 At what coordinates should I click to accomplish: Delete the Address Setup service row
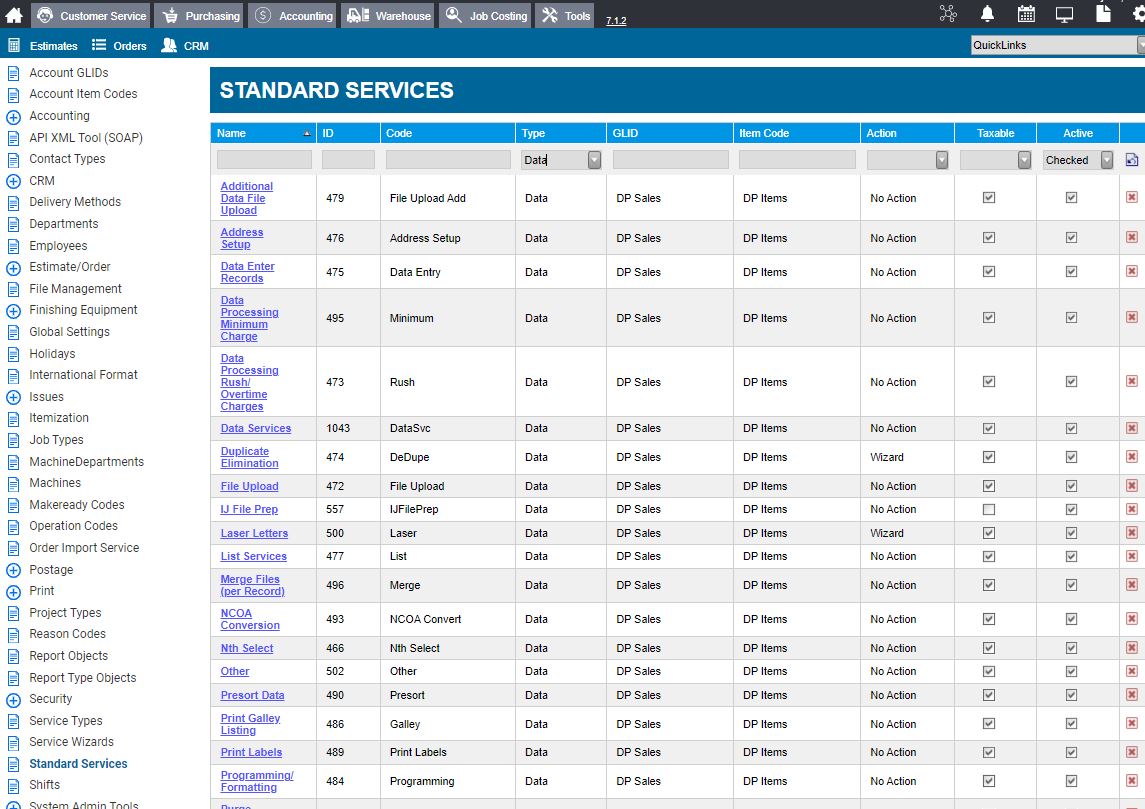[1132, 237]
